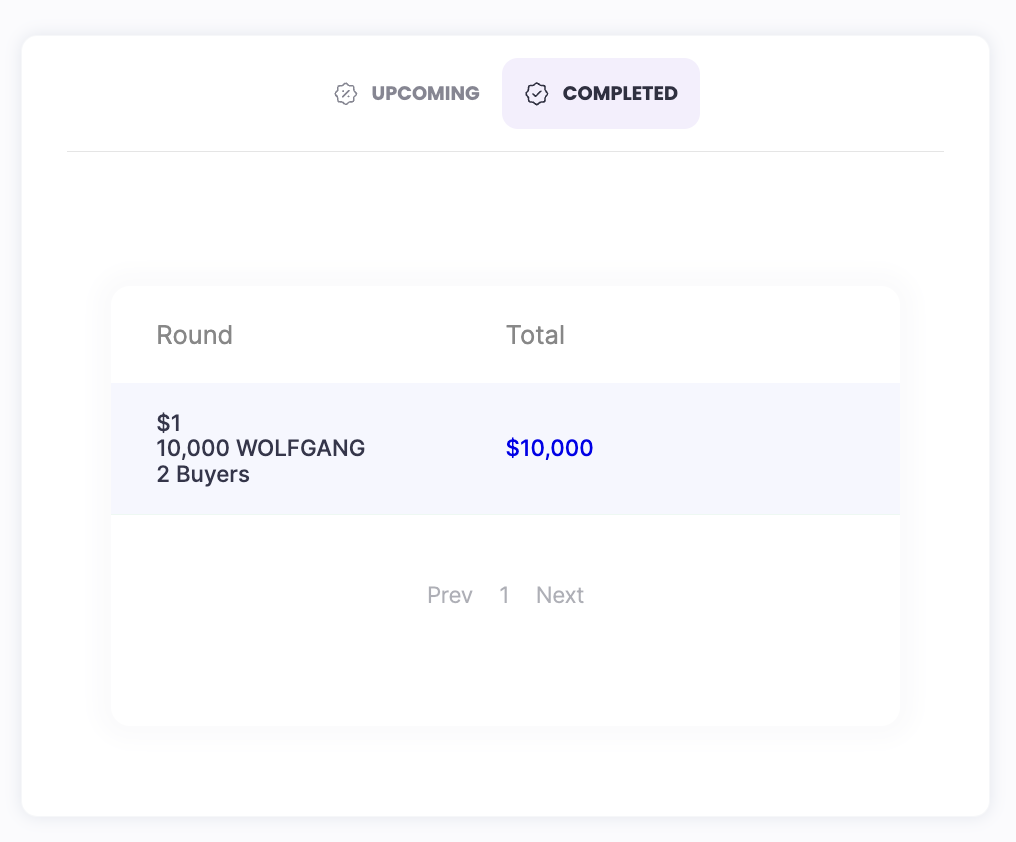Screen dimensions: 1016x842
Task: Click the $1 round price text
Action: tap(169, 423)
